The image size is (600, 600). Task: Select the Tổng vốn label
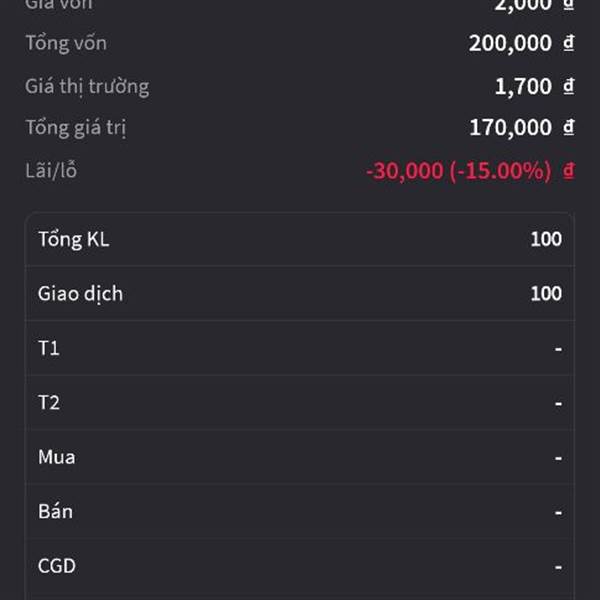(x=66, y=42)
